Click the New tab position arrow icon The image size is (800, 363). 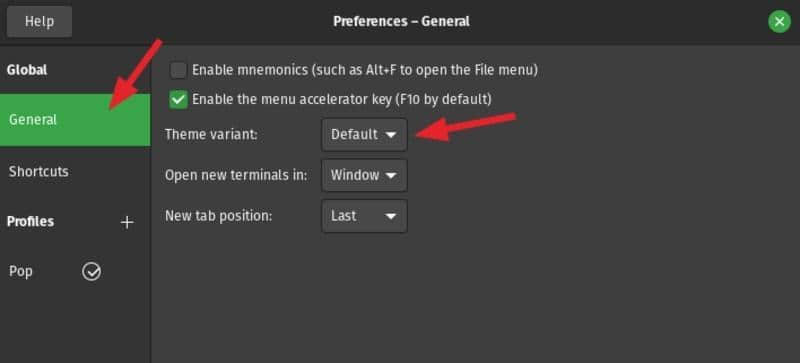(x=391, y=216)
